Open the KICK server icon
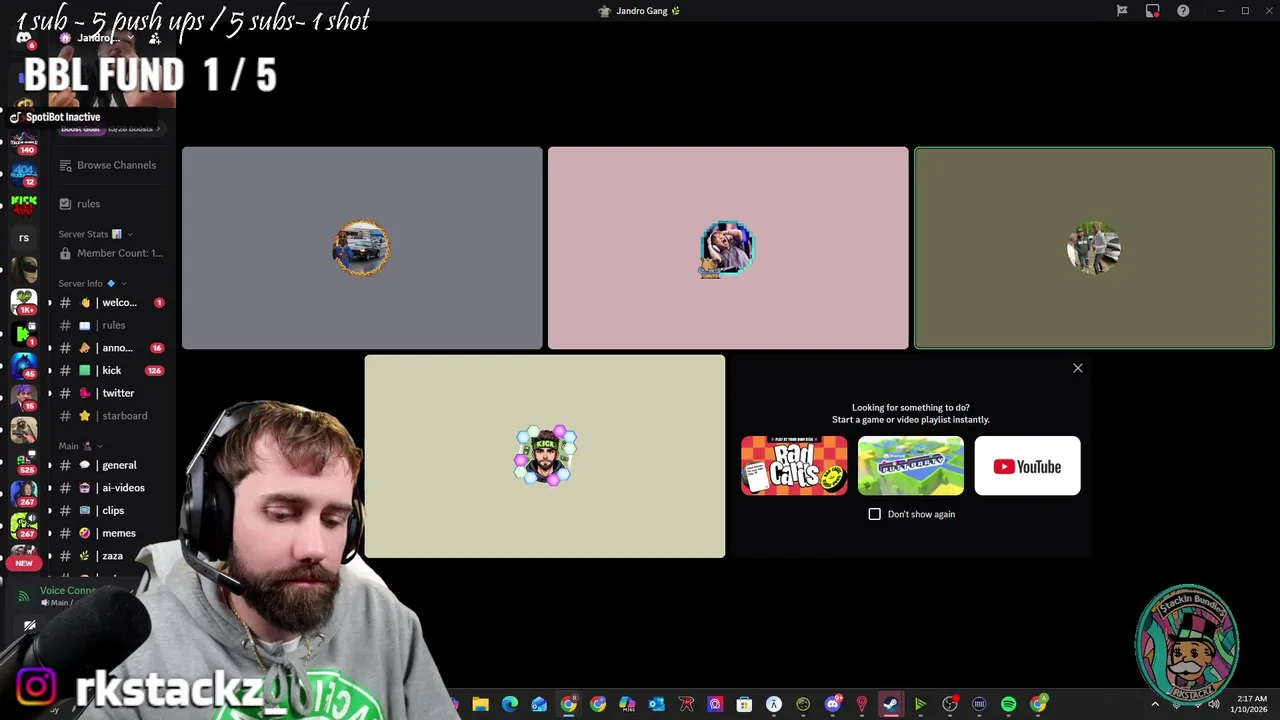1280x720 pixels. pyautogui.click(x=24, y=205)
